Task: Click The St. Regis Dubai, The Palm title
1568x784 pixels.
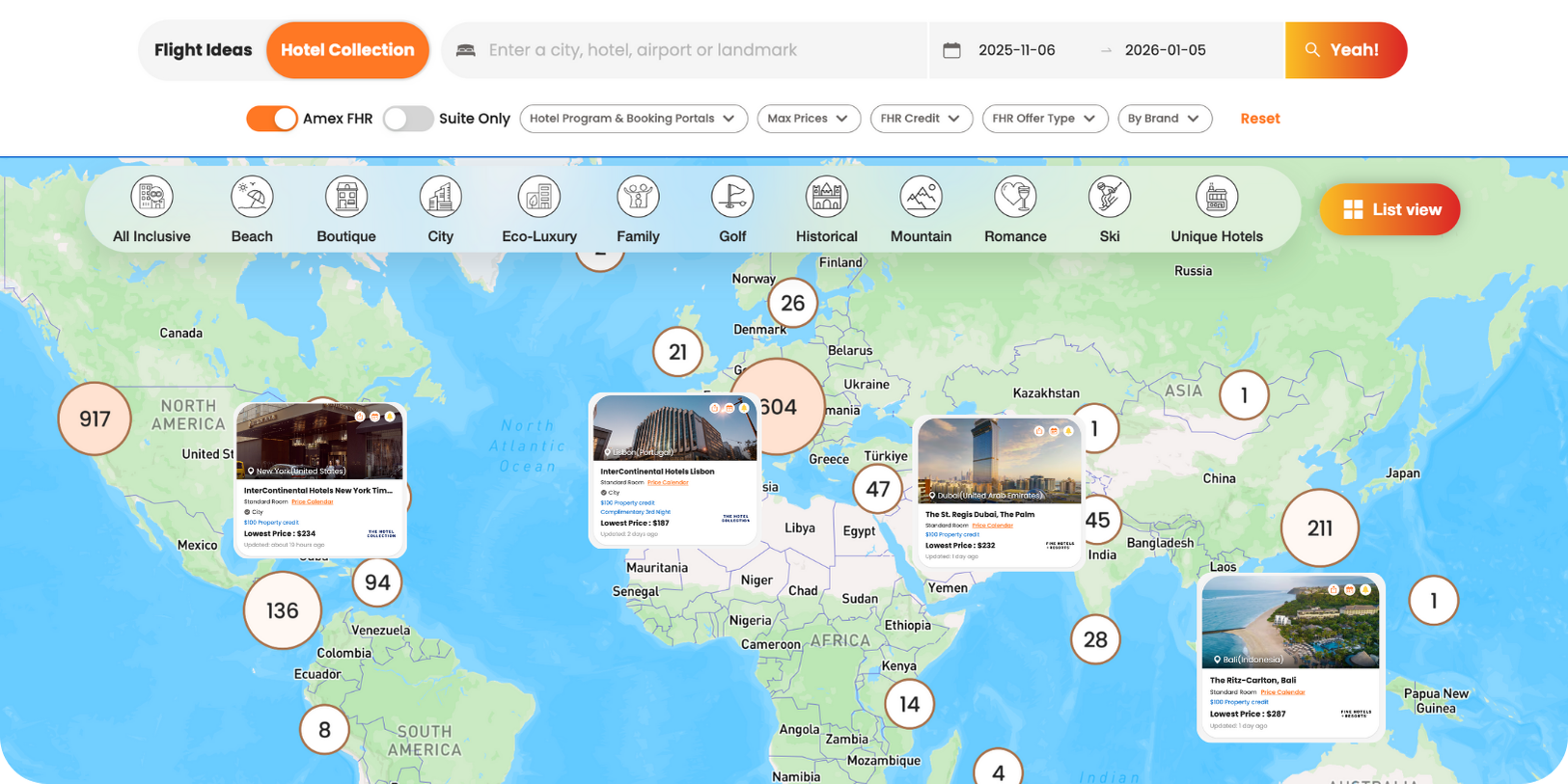Action: coord(979,514)
